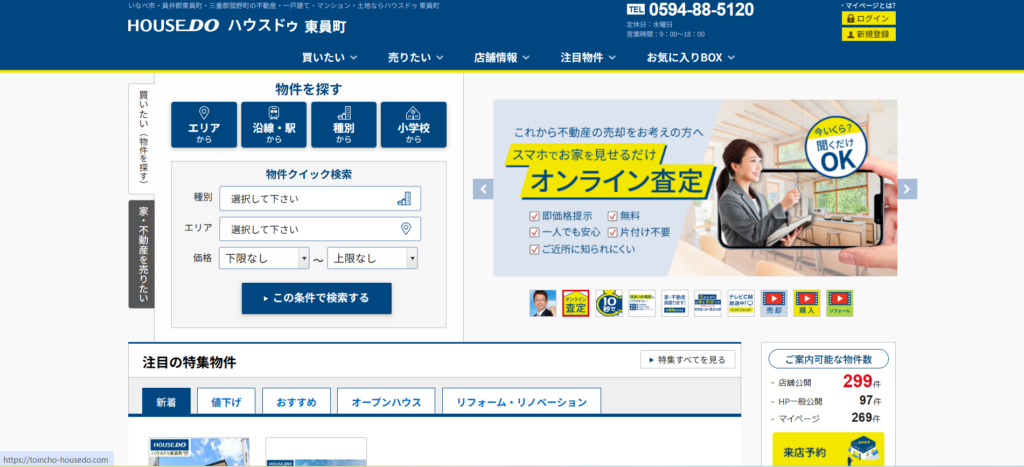Switch to 家・不動産を売りたい side tab
Image resolution: width=1024 pixels, height=467 pixels.
tap(142, 254)
